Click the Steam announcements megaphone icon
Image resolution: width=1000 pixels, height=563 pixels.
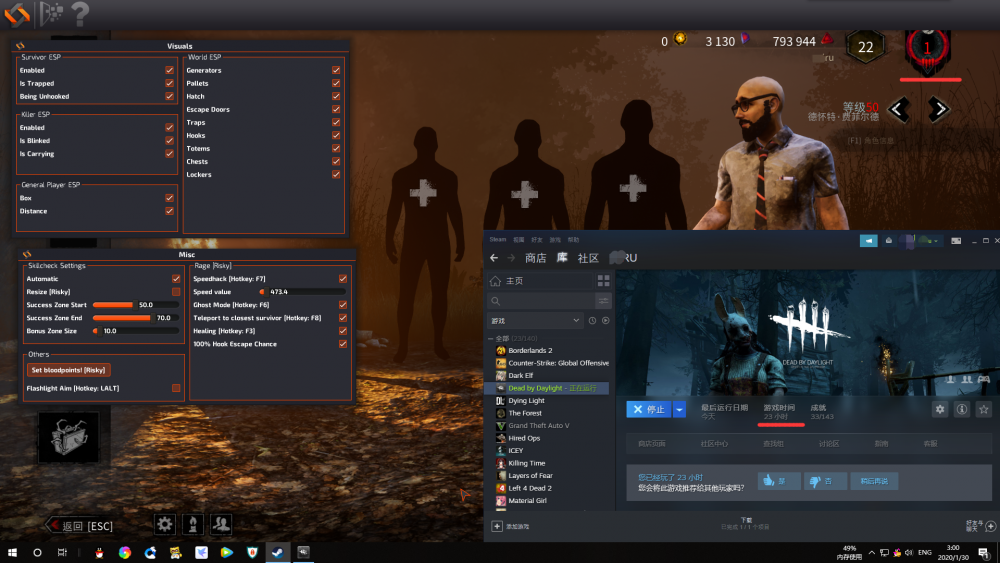[x=869, y=240]
